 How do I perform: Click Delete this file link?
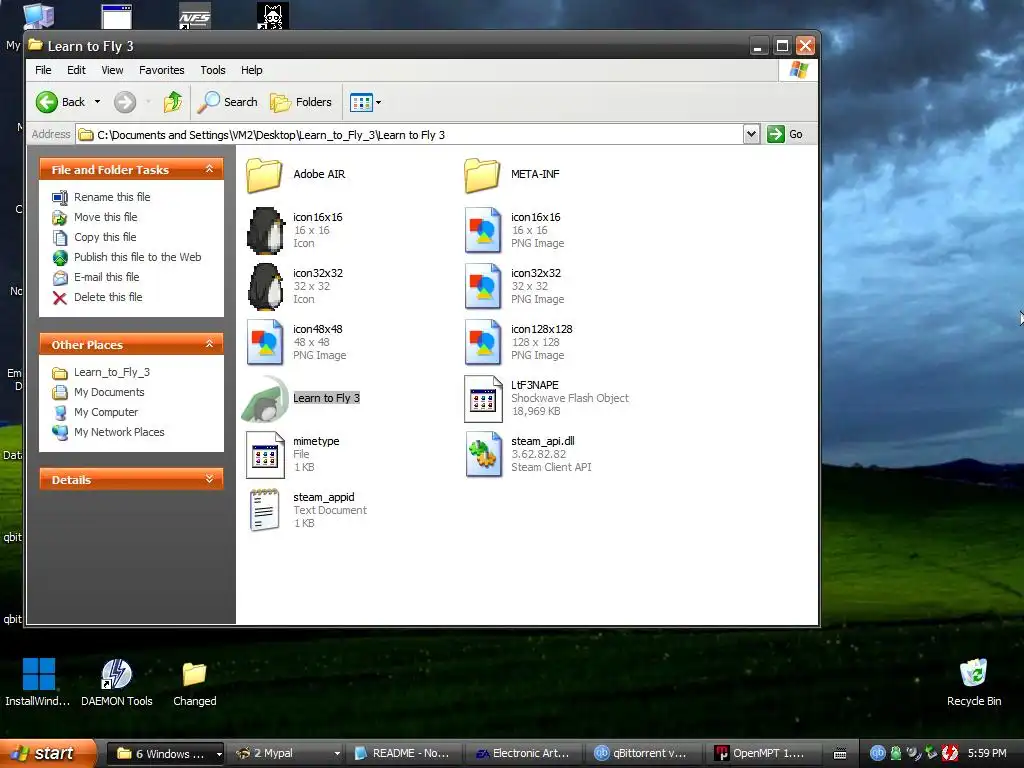point(108,296)
